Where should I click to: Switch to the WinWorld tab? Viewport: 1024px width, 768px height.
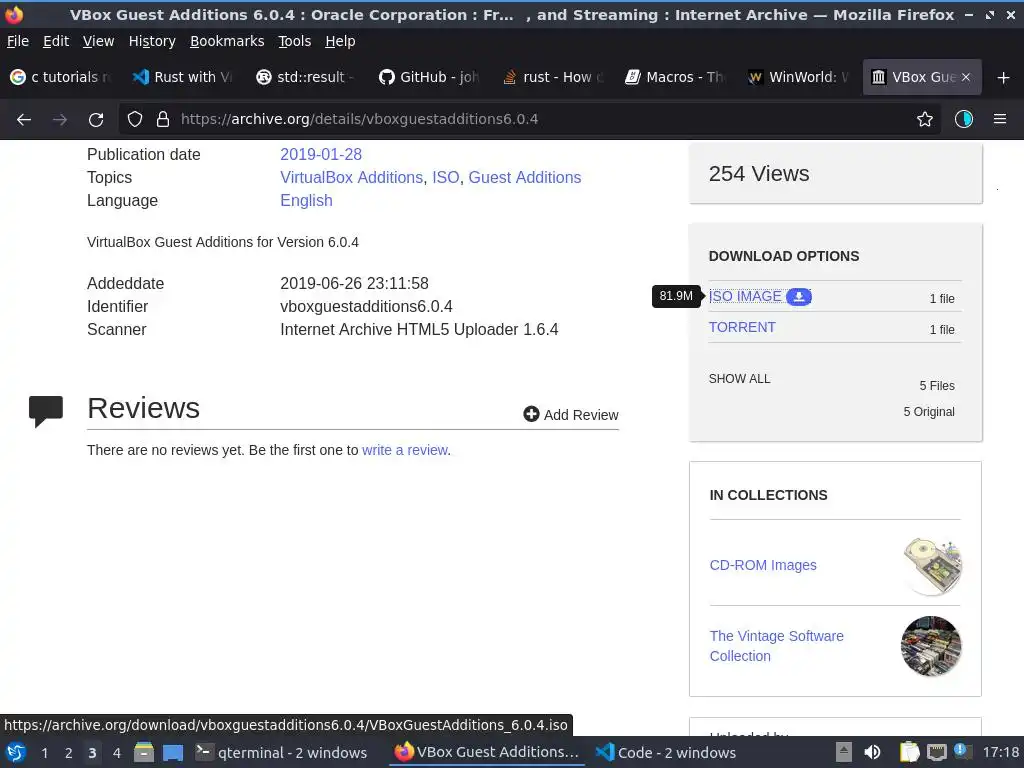[x=798, y=77]
